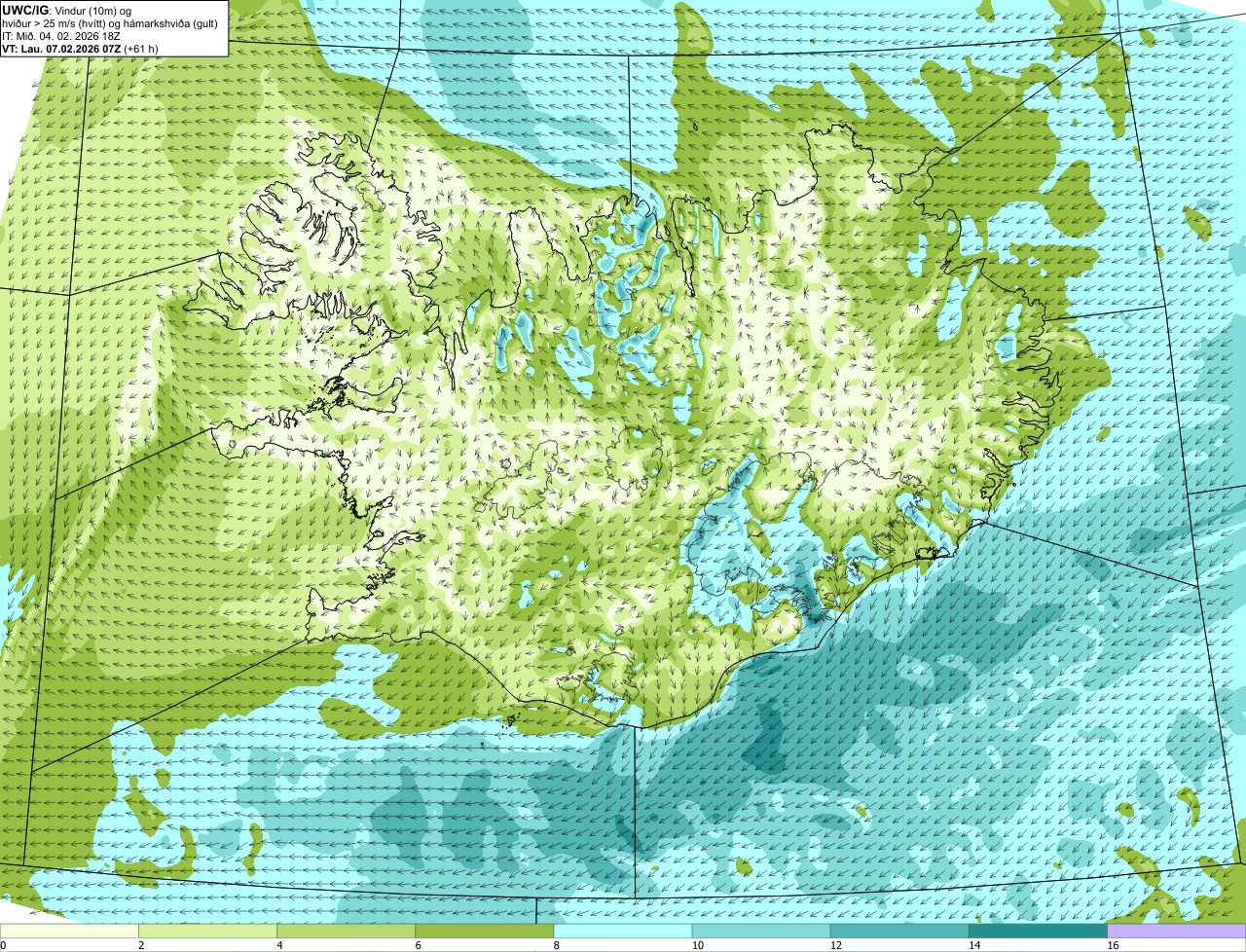Click the legend tick label "12"
This screenshot has width=1246, height=952.
(835, 945)
